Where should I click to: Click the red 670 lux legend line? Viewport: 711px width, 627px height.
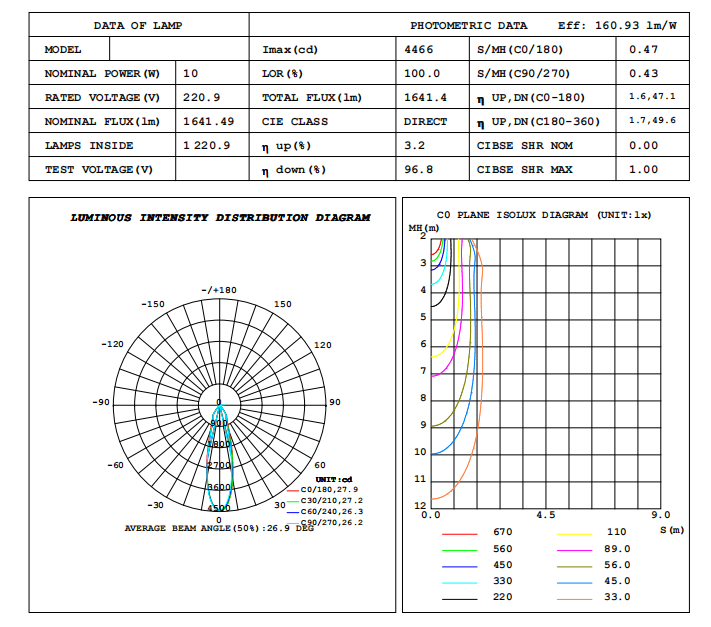click(x=459, y=535)
